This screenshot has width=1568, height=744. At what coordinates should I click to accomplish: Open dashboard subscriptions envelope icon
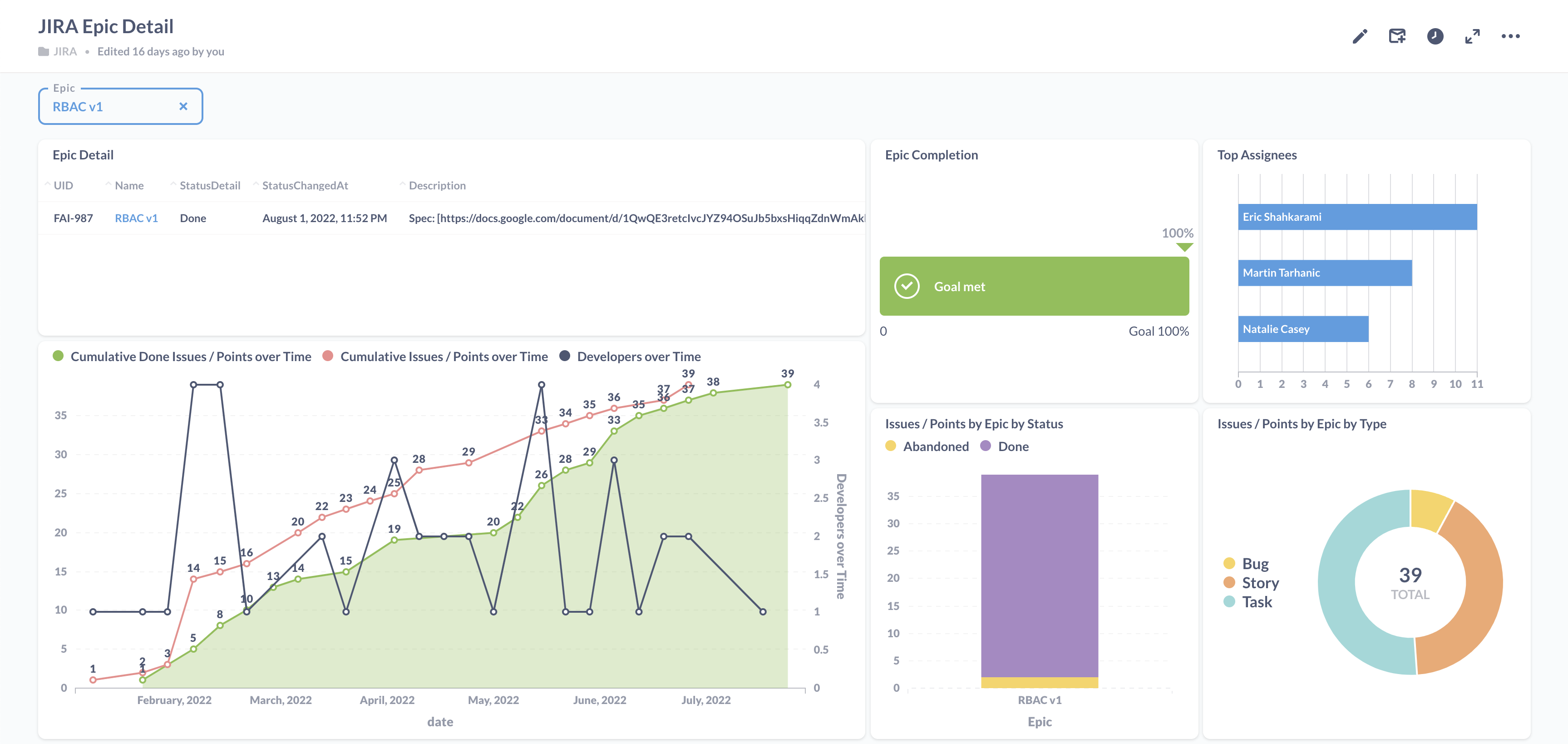[x=1397, y=36]
